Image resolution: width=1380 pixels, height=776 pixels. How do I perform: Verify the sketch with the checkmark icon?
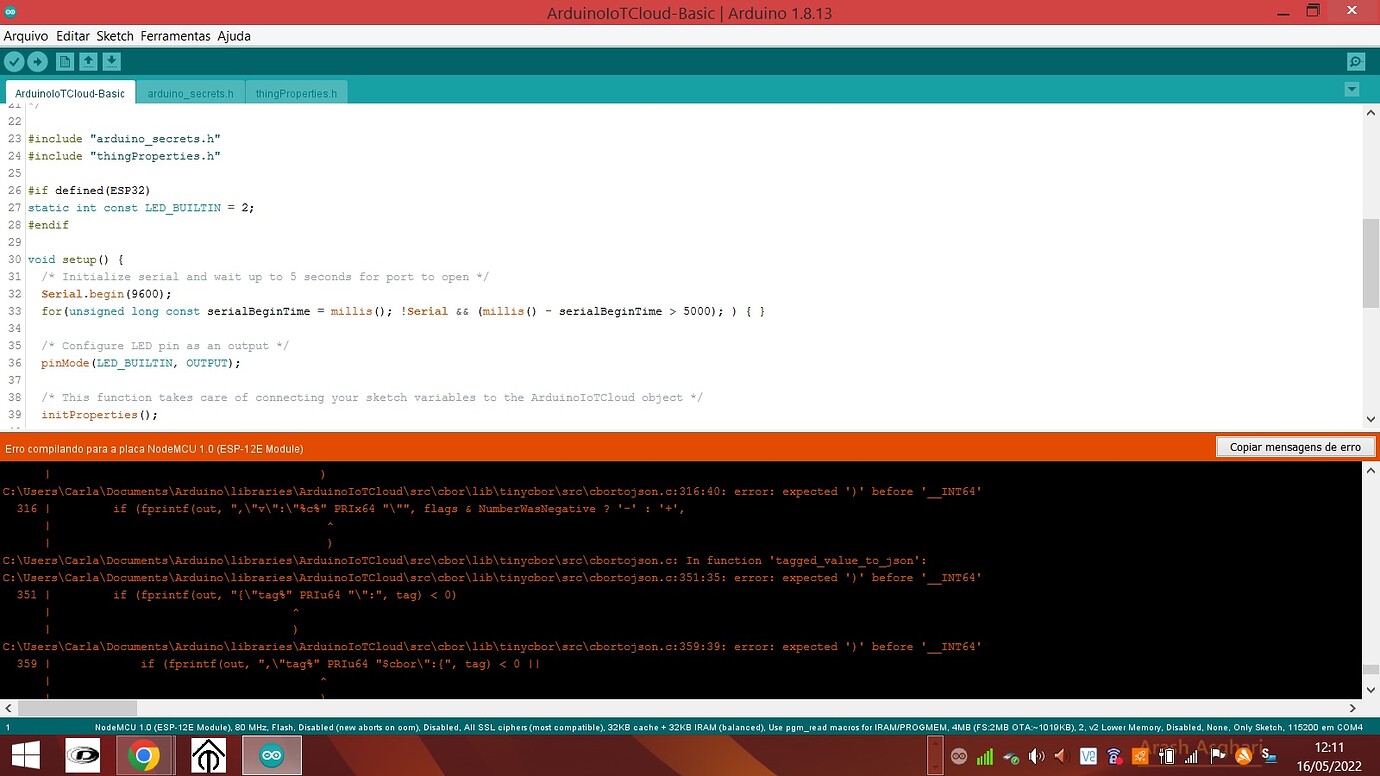14,61
